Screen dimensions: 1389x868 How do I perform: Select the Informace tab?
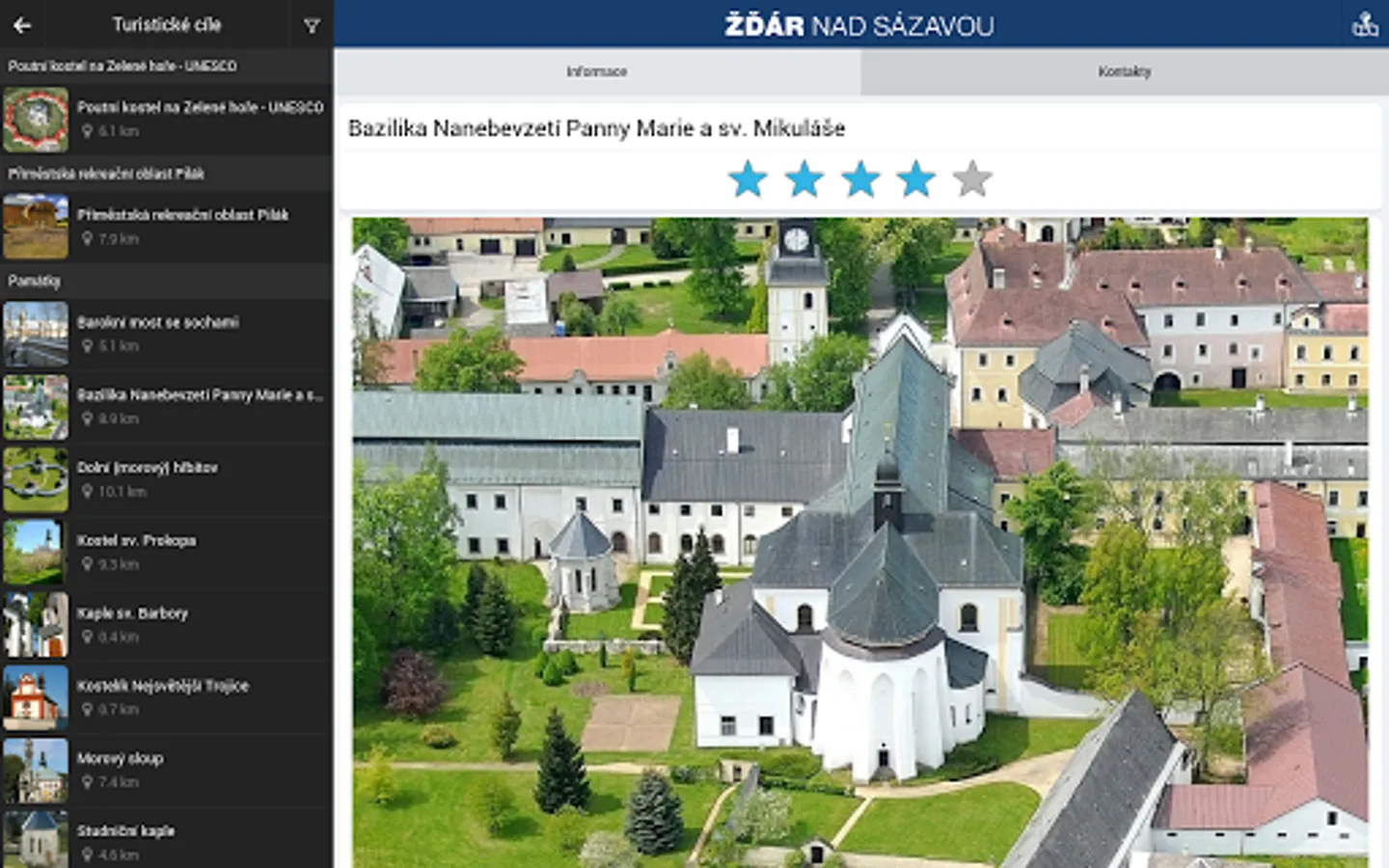click(598, 70)
